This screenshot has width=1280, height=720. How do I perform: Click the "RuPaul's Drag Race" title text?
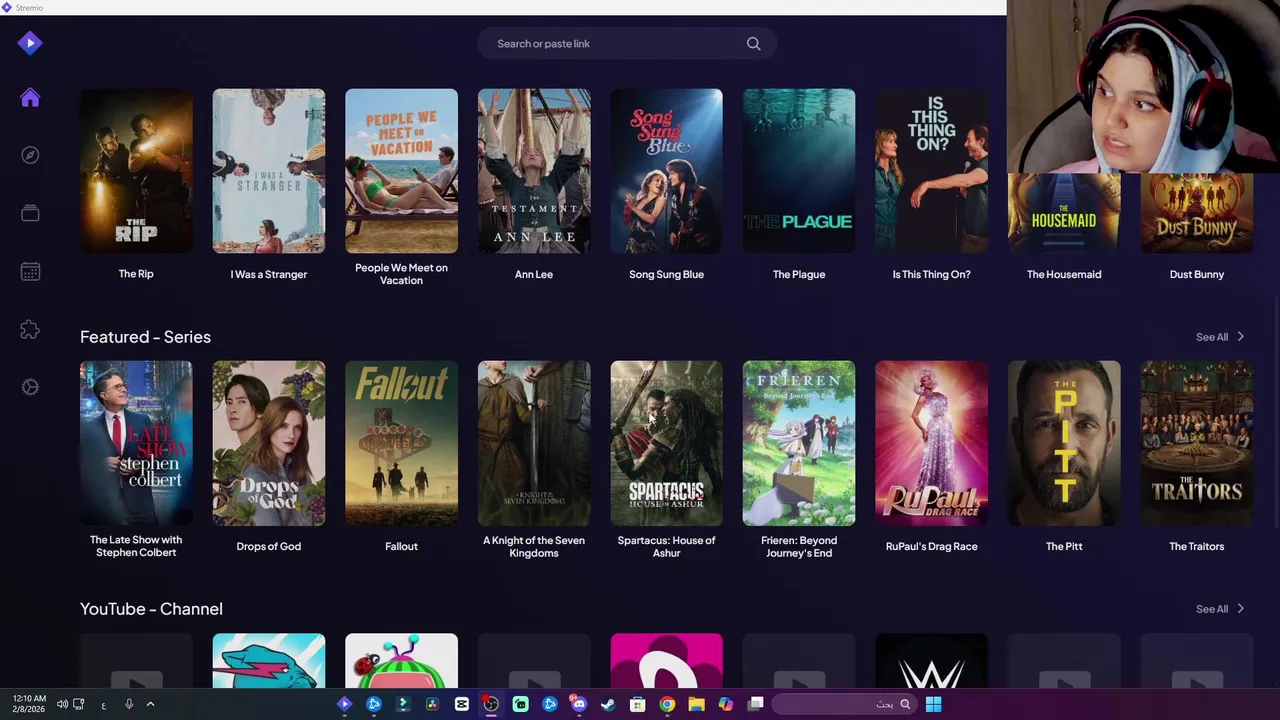(x=931, y=546)
